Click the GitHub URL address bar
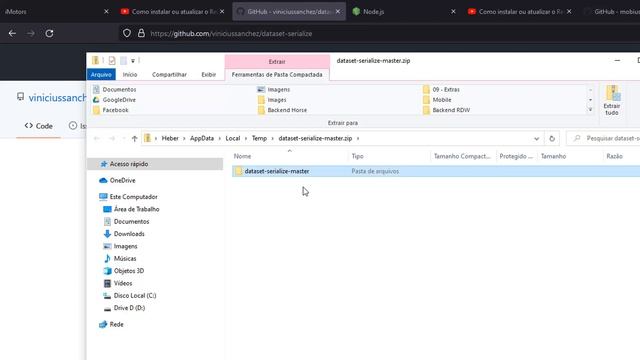The width and height of the screenshot is (640, 360). 231,34
